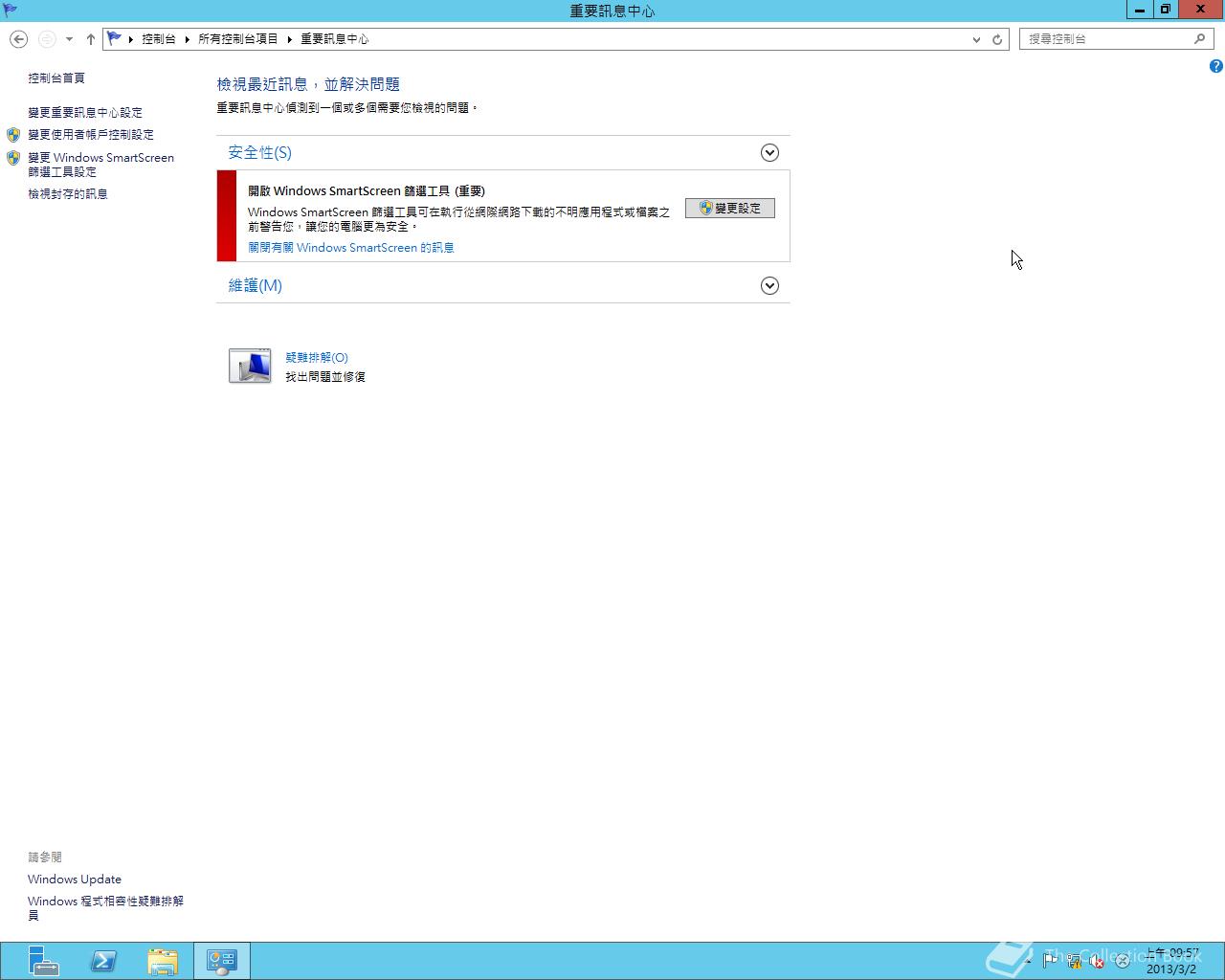Screen dimensions: 1225x980
Task: Restore down the 重要訊息中心 window
Action: pyautogui.click(x=1165, y=10)
